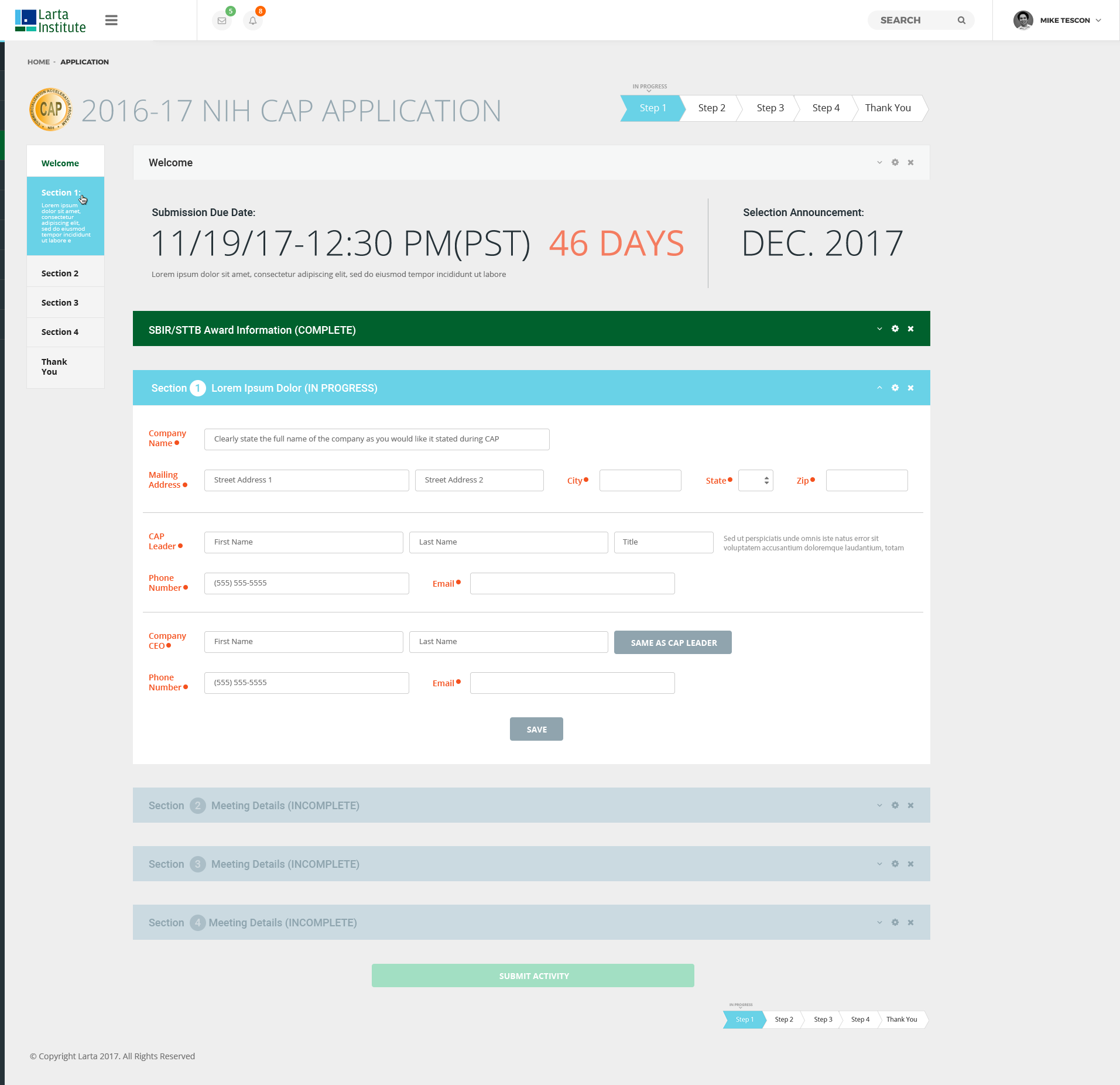Image resolution: width=1120 pixels, height=1085 pixels.
Task: Click the SAVE button
Action: coord(536,729)
